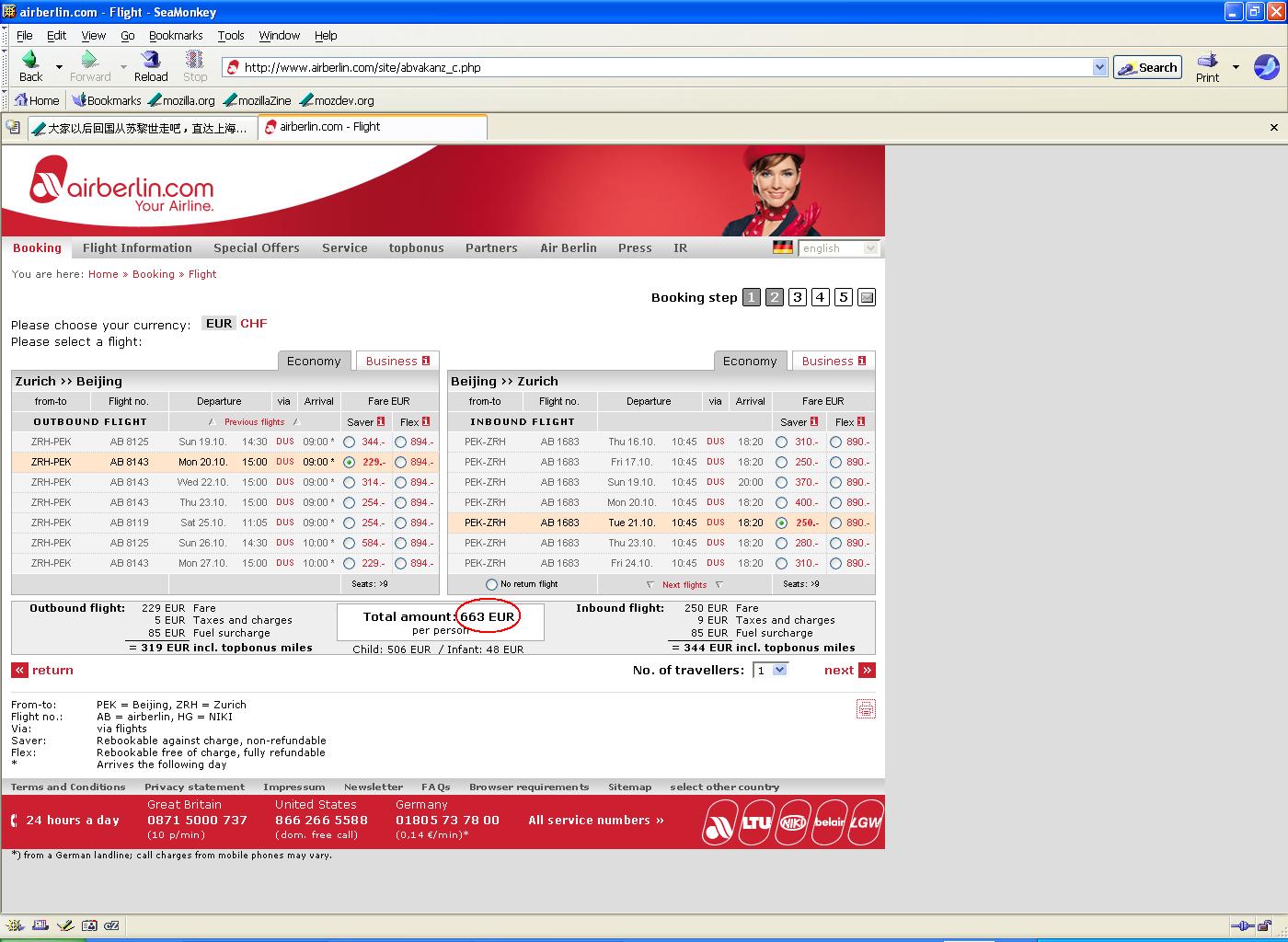Click the airberlin.com logo
The image size is (1288, 942).
(x=121, y=184)
